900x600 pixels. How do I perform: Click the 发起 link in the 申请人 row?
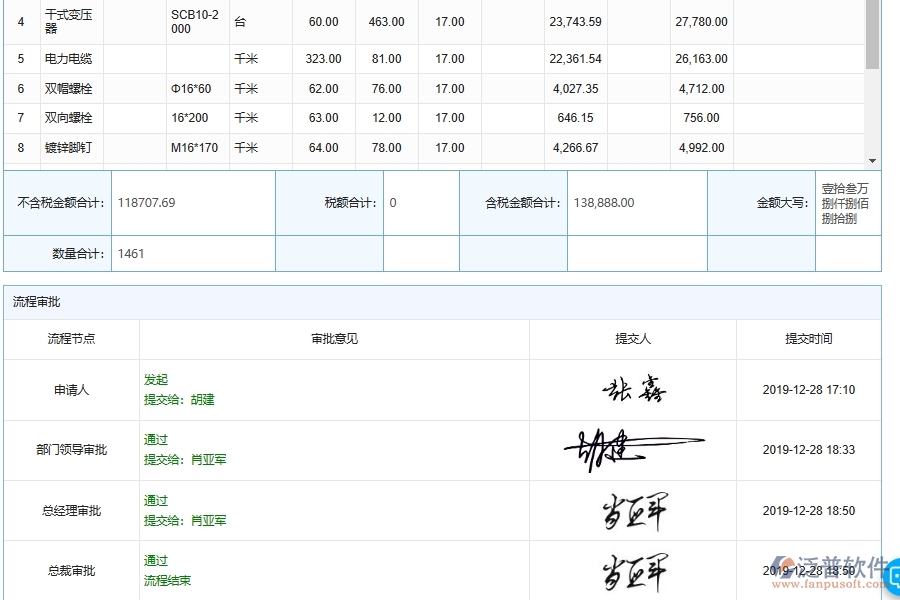(x=156, y=380)
